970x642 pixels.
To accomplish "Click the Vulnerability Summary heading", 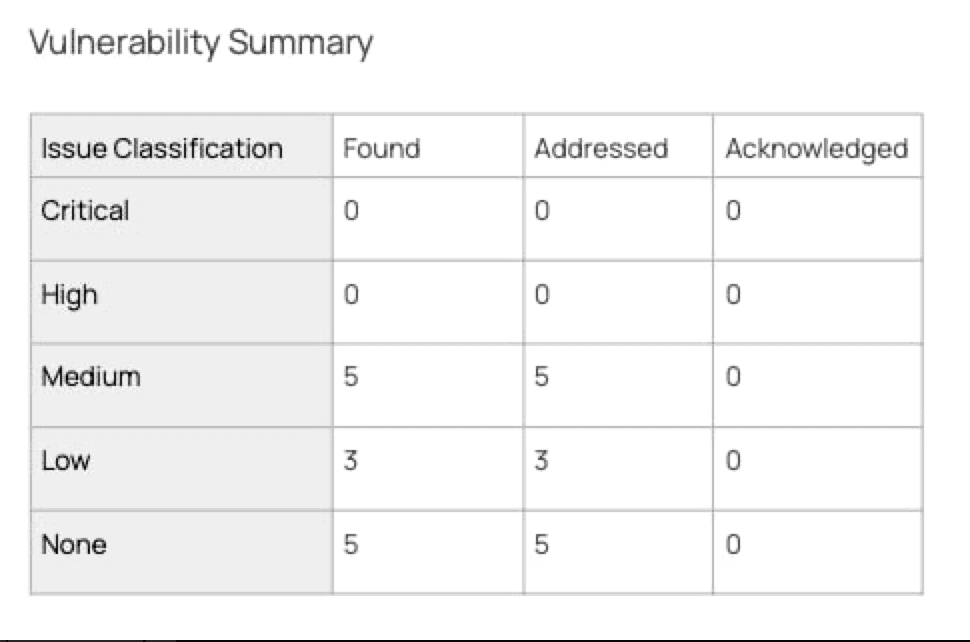I will click(201, 43).
